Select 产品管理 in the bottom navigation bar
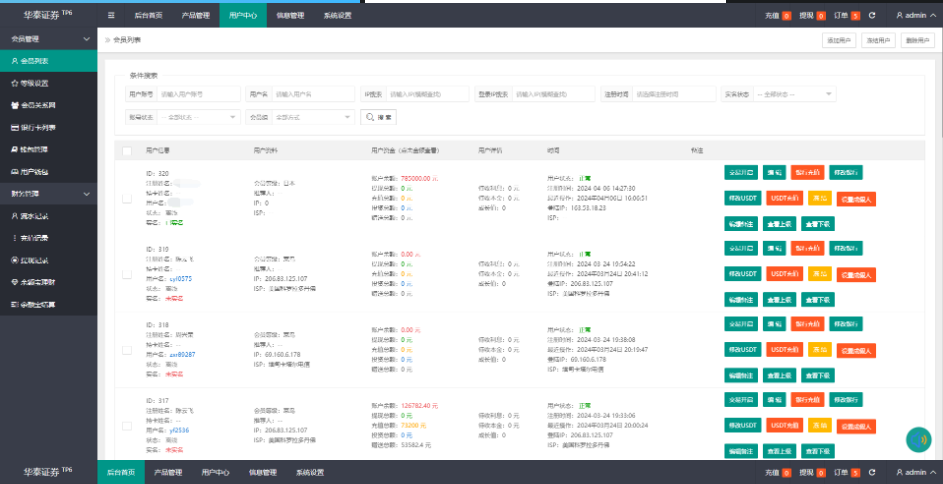The height and width of the screenshot is (484, 943). tap(168, 473)
